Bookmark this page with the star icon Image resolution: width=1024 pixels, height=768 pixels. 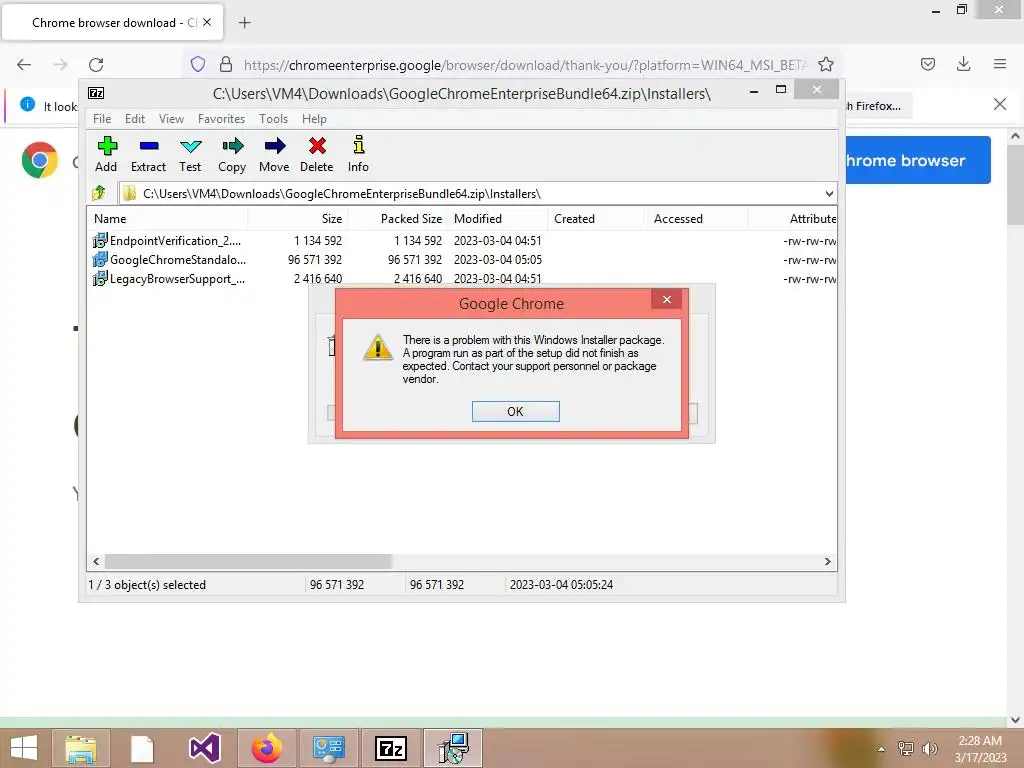tap(825, 65)
